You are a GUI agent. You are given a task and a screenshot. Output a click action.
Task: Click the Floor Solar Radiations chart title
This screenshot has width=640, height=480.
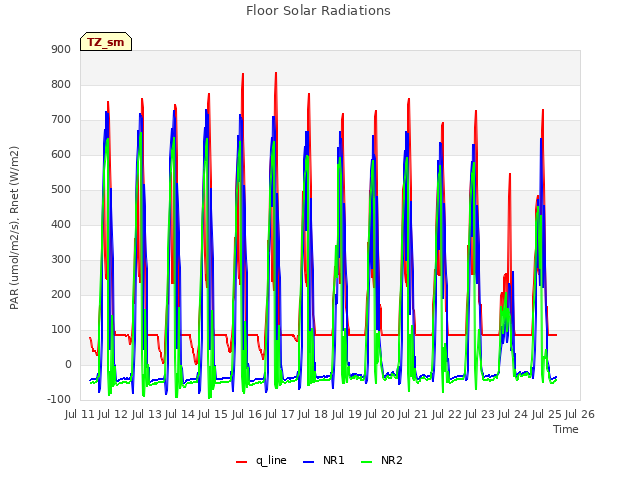pyautogui.click(x=318, y=10)
